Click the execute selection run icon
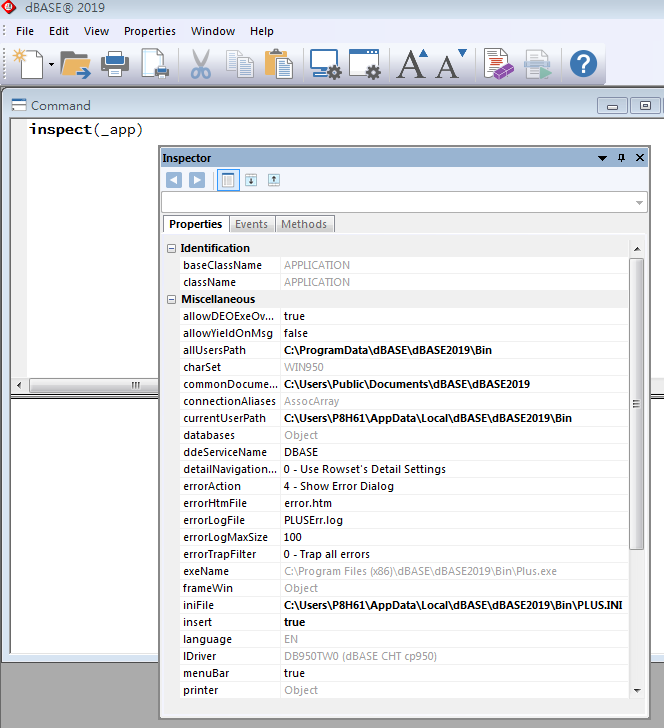 point(538,64)
